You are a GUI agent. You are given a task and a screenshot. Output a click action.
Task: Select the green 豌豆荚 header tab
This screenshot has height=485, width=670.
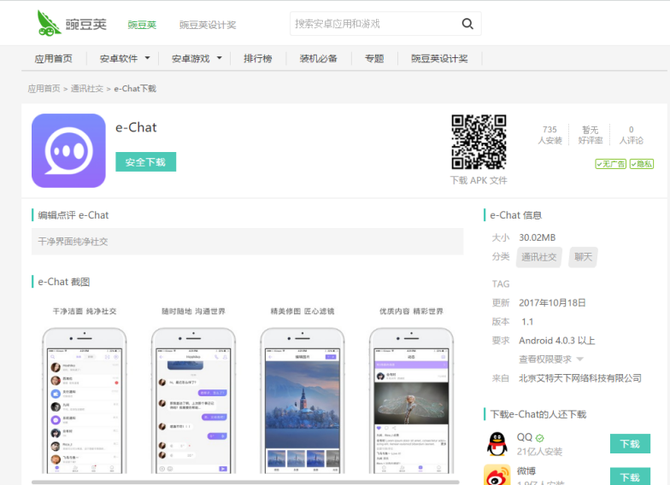142,25
